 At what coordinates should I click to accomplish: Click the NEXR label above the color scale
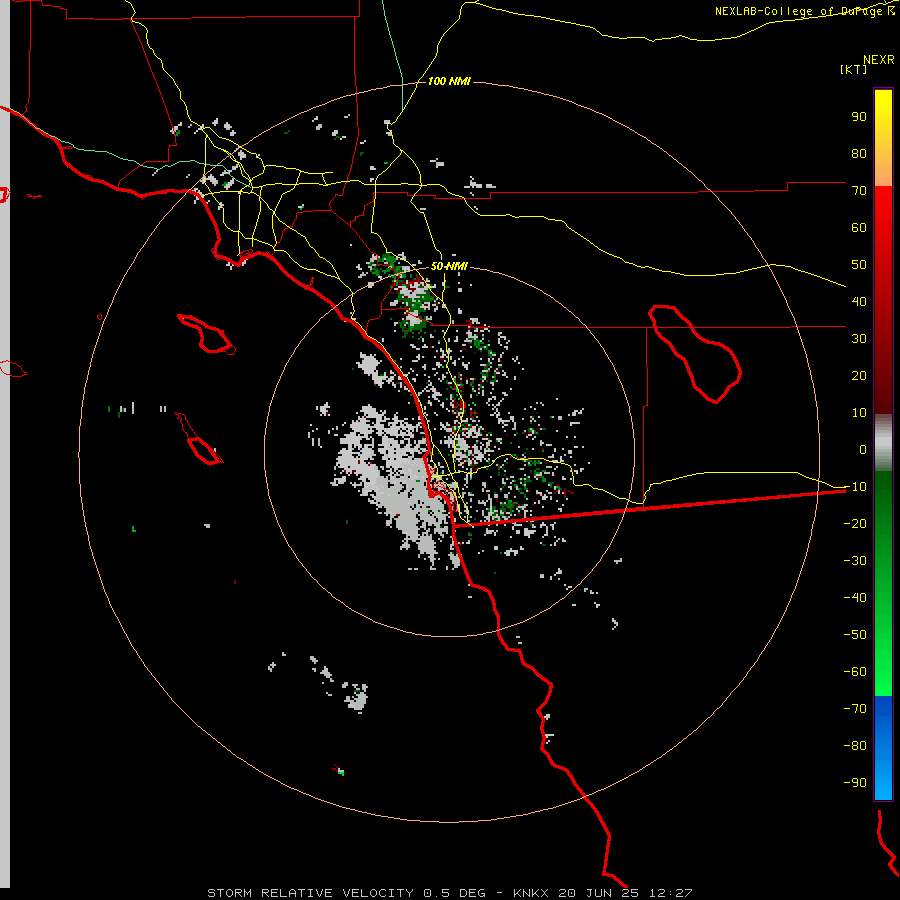[879, 60]
